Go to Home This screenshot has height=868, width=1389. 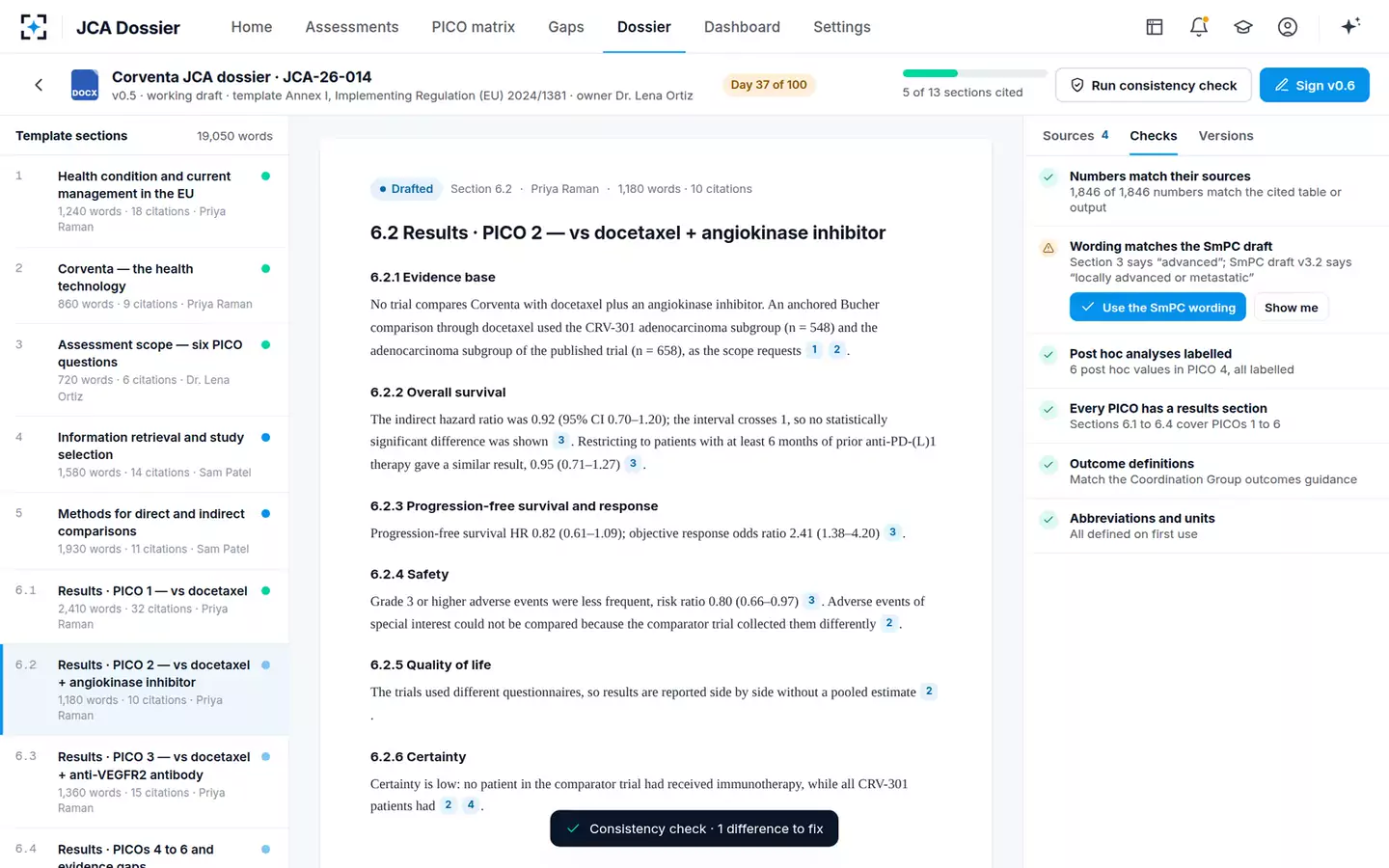point(252,27)
